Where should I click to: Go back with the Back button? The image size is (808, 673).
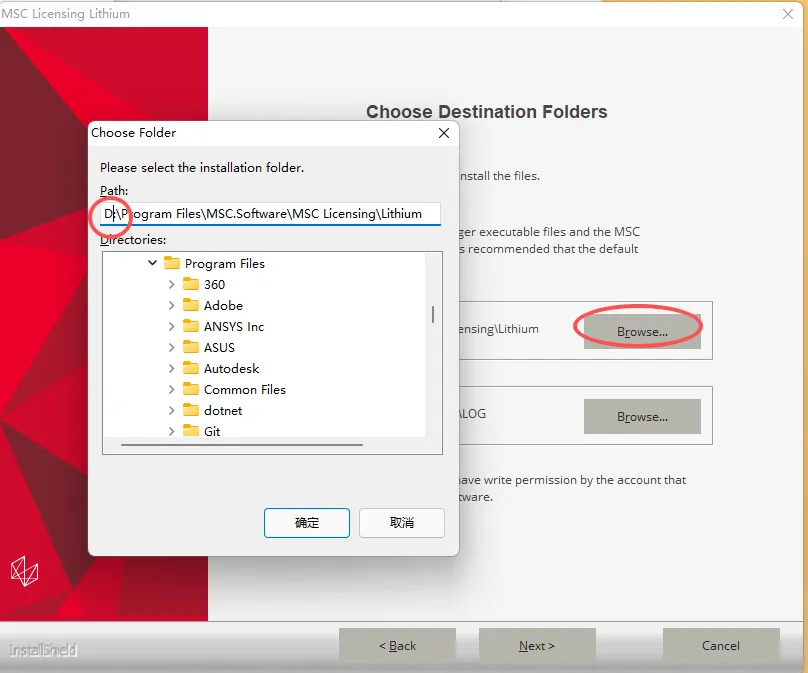point(397,646)
